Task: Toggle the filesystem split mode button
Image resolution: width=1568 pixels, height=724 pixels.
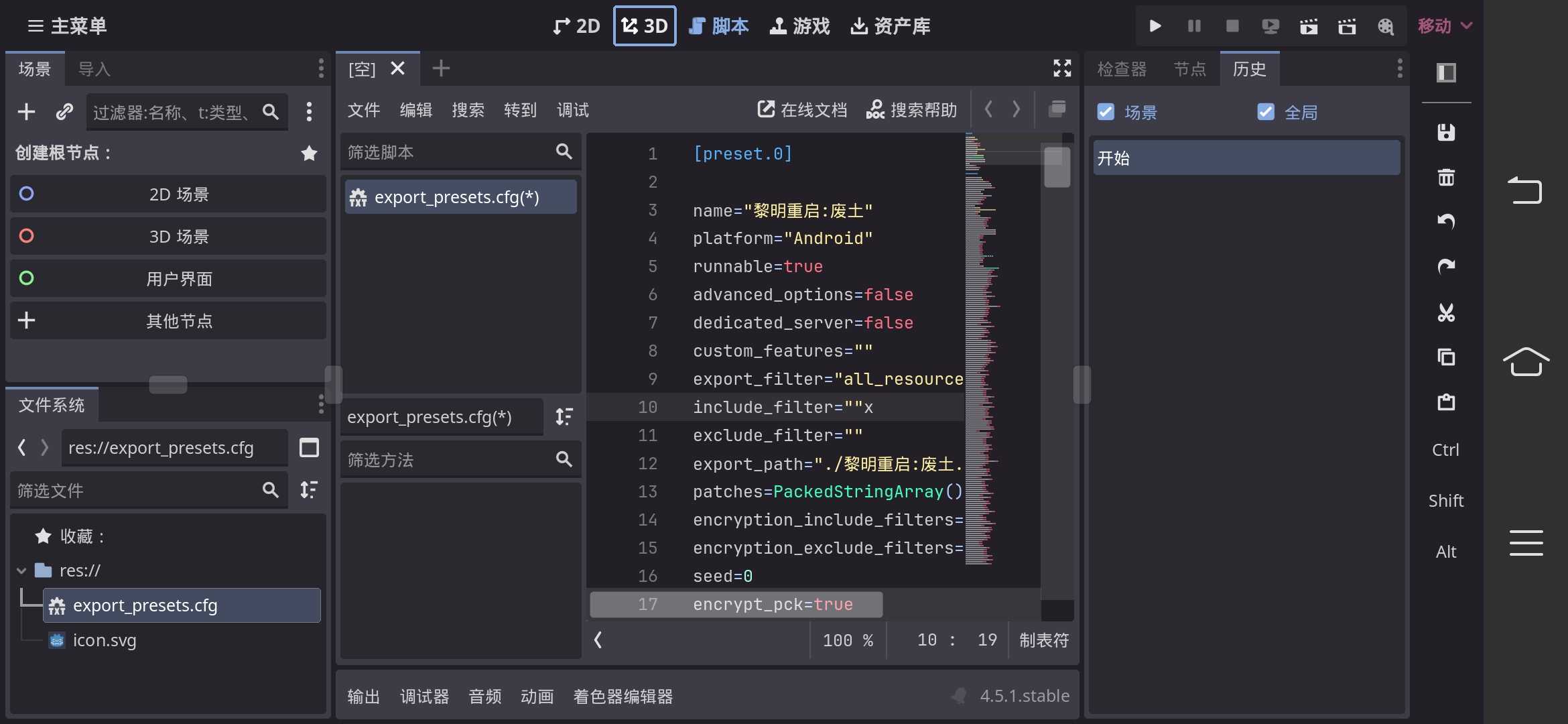Action: (309, 448)
